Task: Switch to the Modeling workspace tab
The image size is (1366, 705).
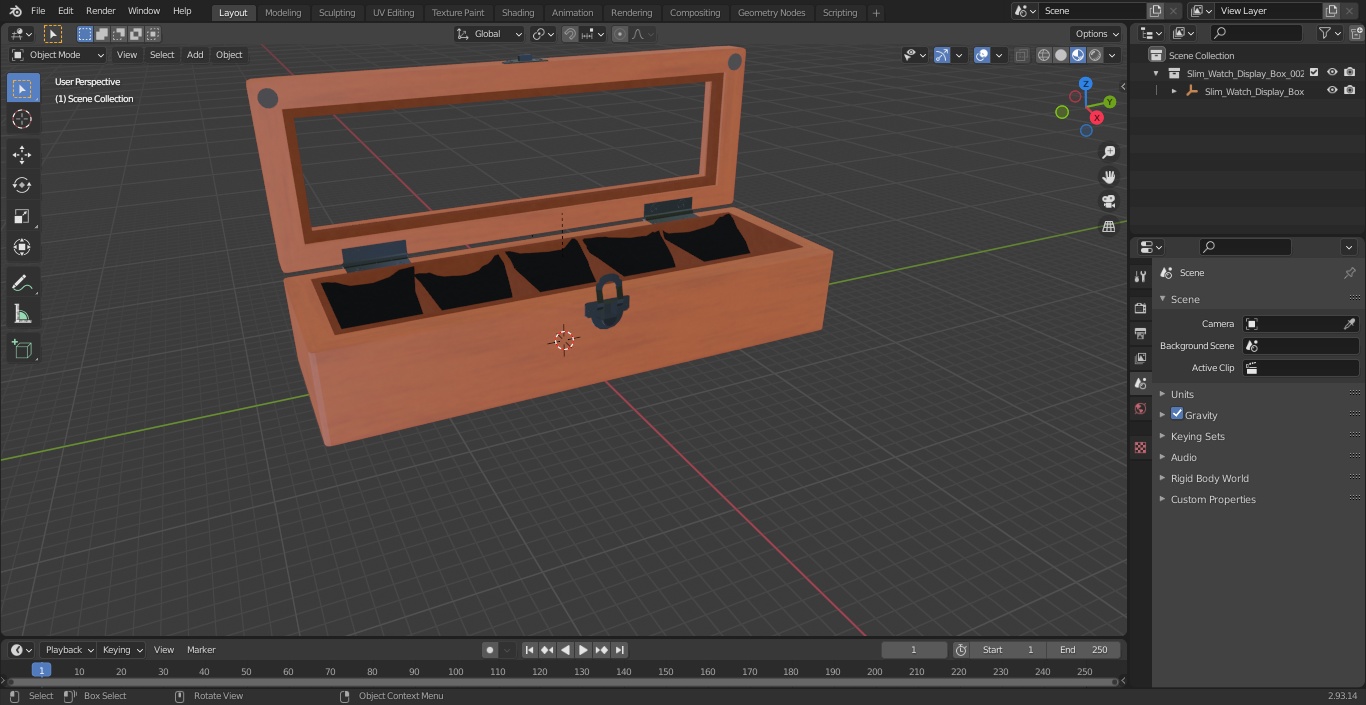Action: [283, 13]
